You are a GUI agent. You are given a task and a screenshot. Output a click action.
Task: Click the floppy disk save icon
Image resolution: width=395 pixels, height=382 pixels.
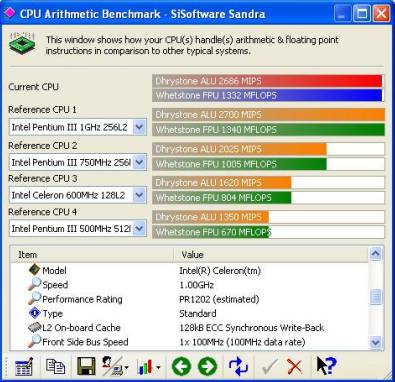coord(86,366)
